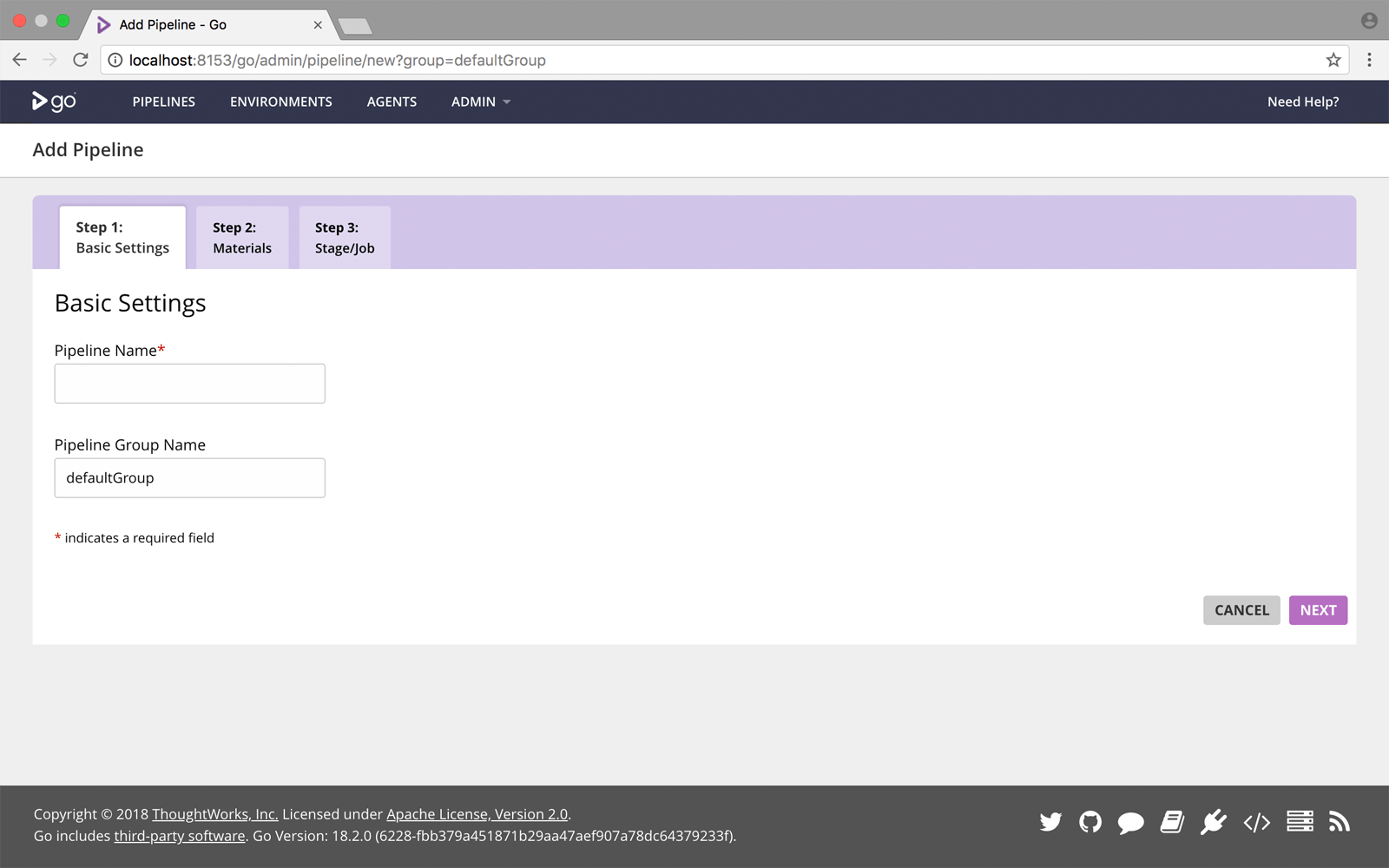Click the 'Basic Settings' heading text
Screen dimensions: 1389x868
coord(130,303)
